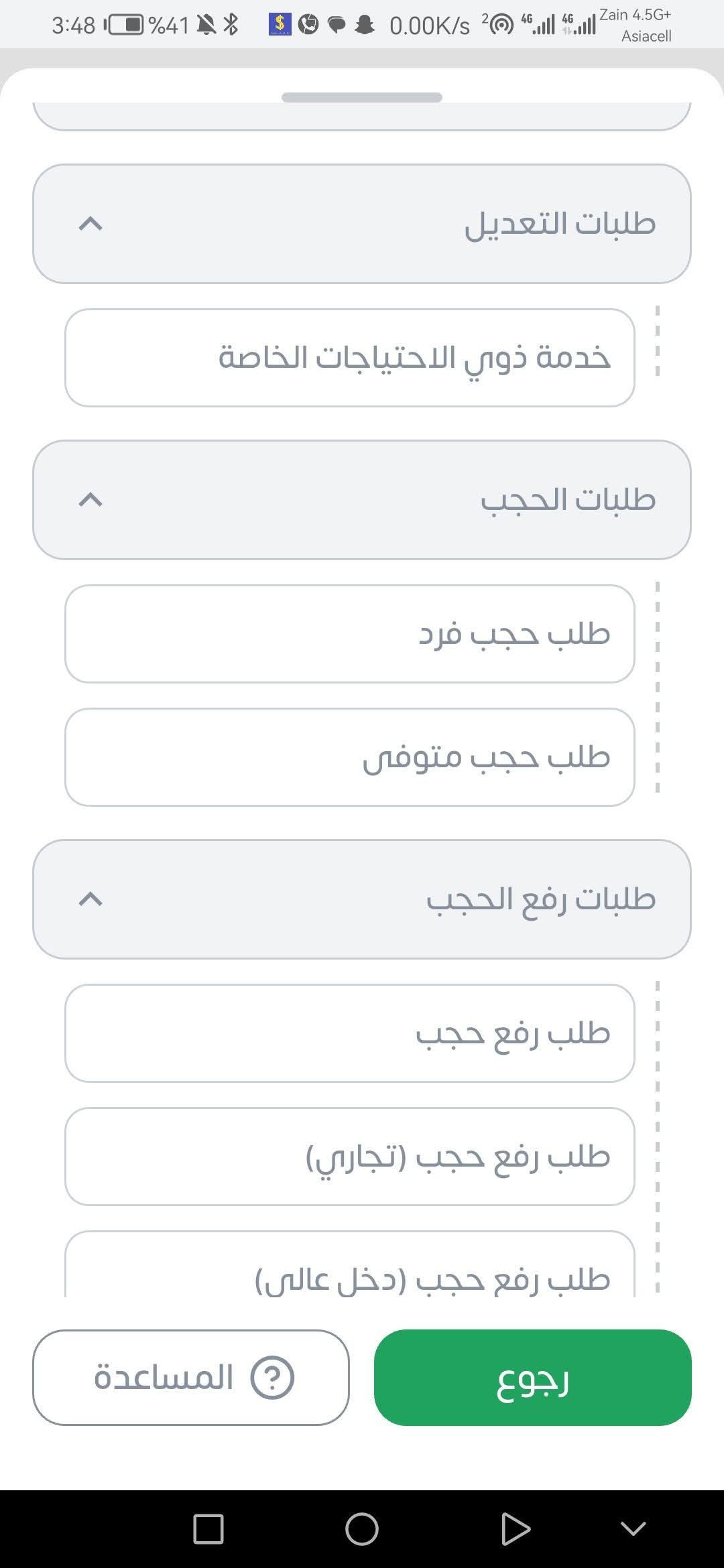The height and width of the screenshot is (1568, 724).
Task: Tap the battery indicator icon
Action: [125, 25]
